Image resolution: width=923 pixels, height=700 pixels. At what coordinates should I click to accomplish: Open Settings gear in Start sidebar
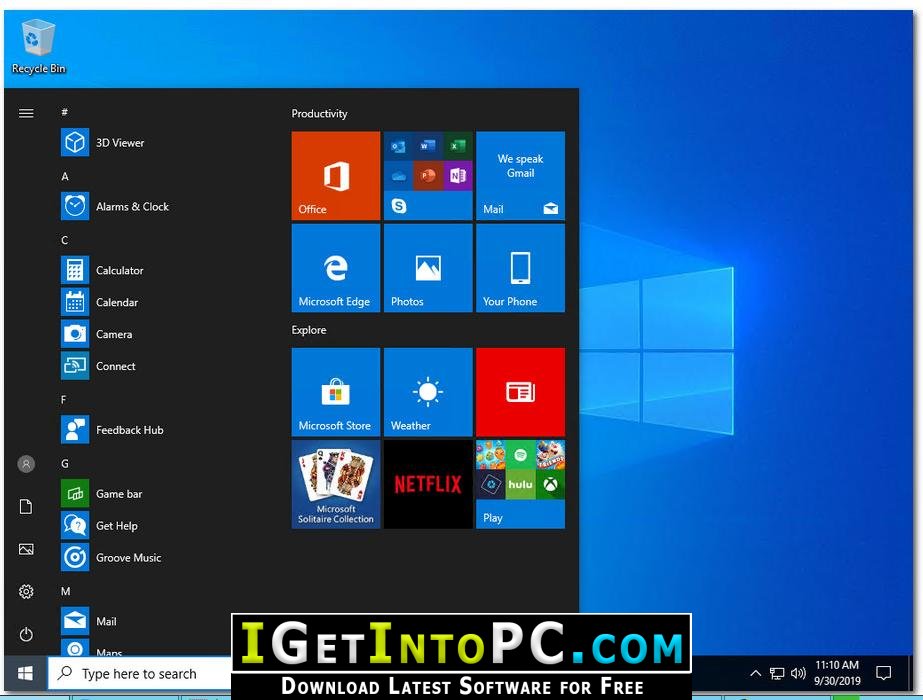(x=26, y=592)
